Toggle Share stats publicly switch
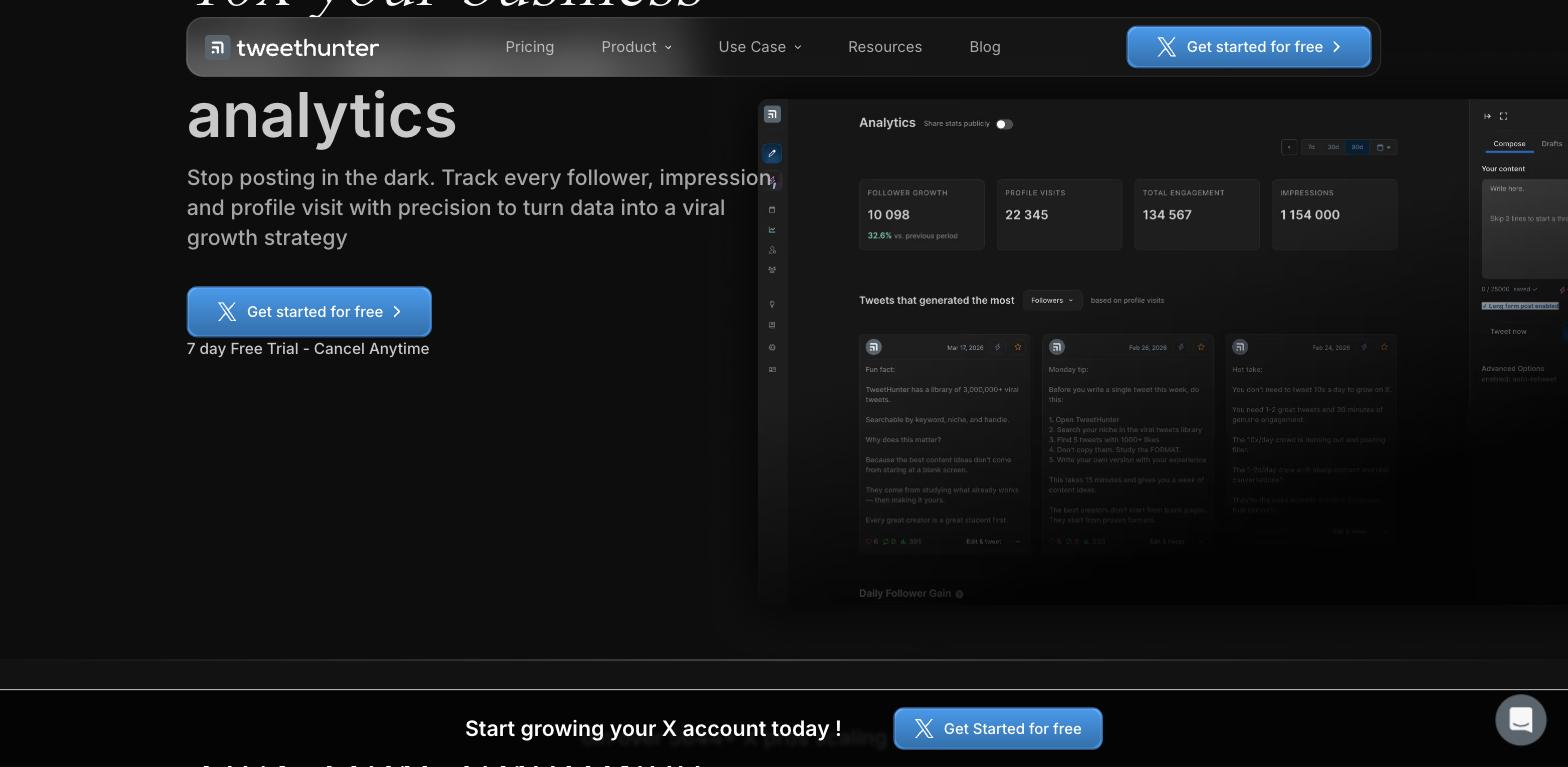The image size is (1568, 767). pos(1004,124)
